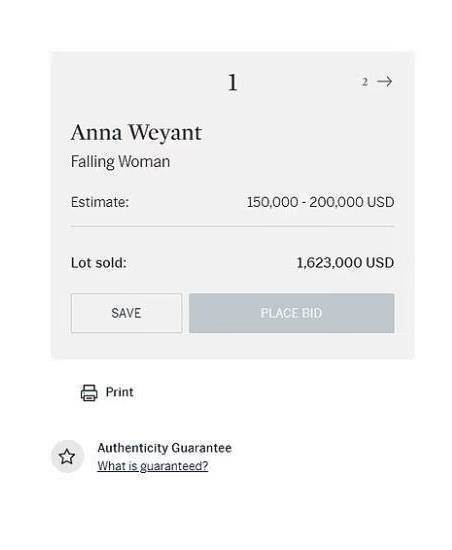Click the large lot number 1
This screenshot has width=452, height=550.
pyautogui.click(x=232, y=83)
